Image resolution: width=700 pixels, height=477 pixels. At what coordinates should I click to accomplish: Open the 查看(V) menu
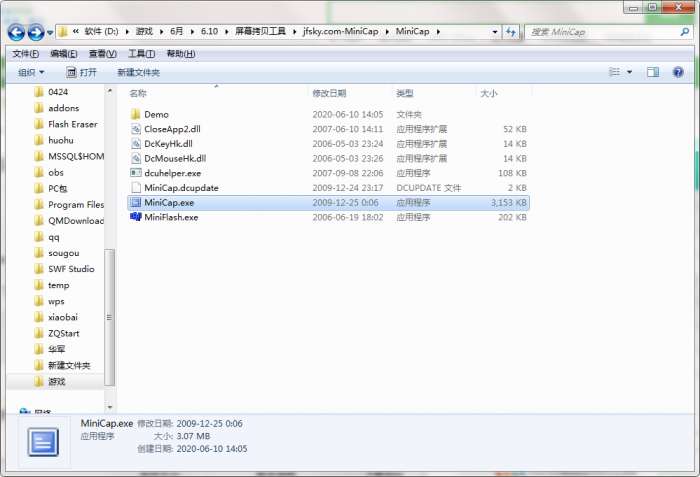(103, 54)
